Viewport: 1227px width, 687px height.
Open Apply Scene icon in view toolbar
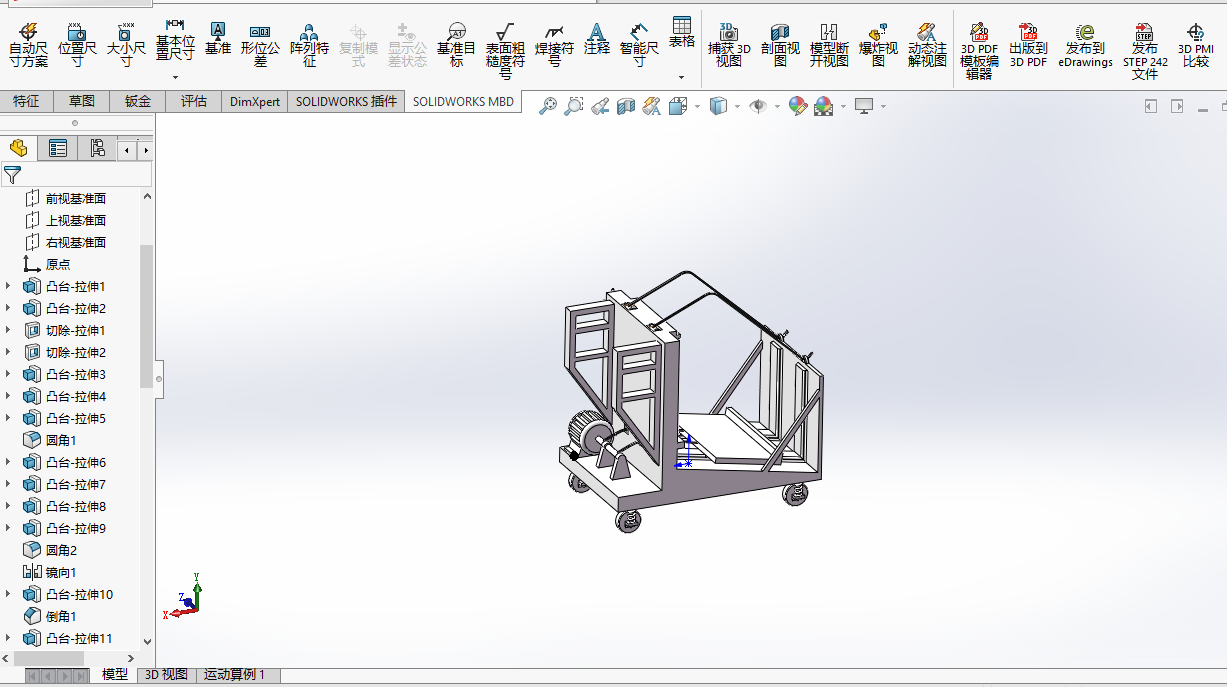tap(823, 105)
